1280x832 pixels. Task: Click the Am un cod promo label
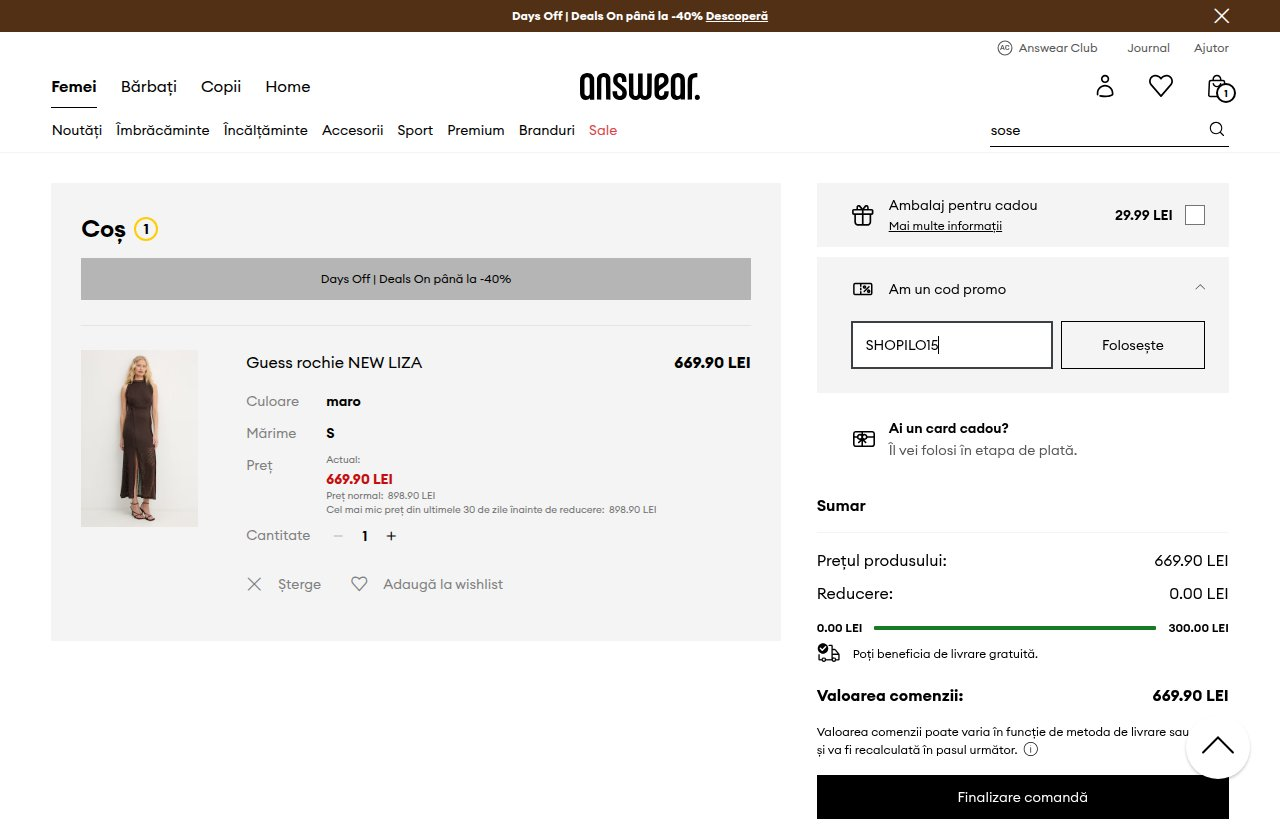948,289
